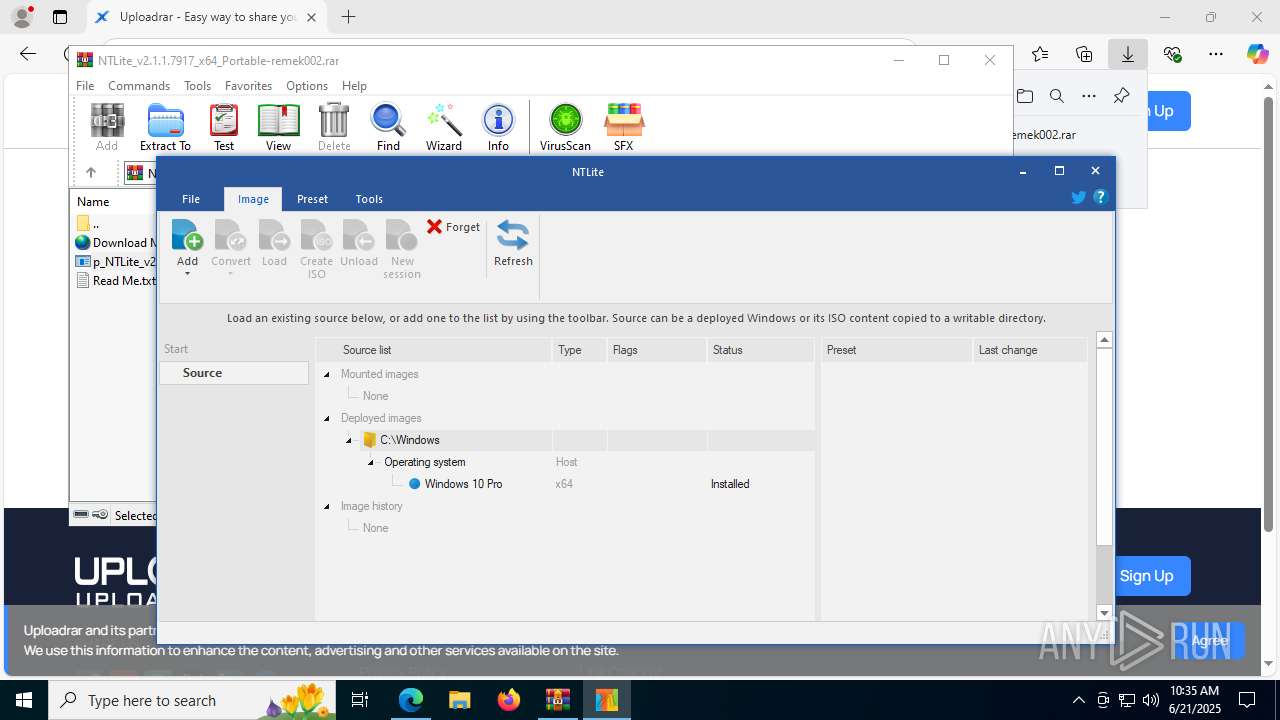Viewport: 1280px width, 720px height.
Task: Open WinRAR Tools menu
Action: point(197,86)
